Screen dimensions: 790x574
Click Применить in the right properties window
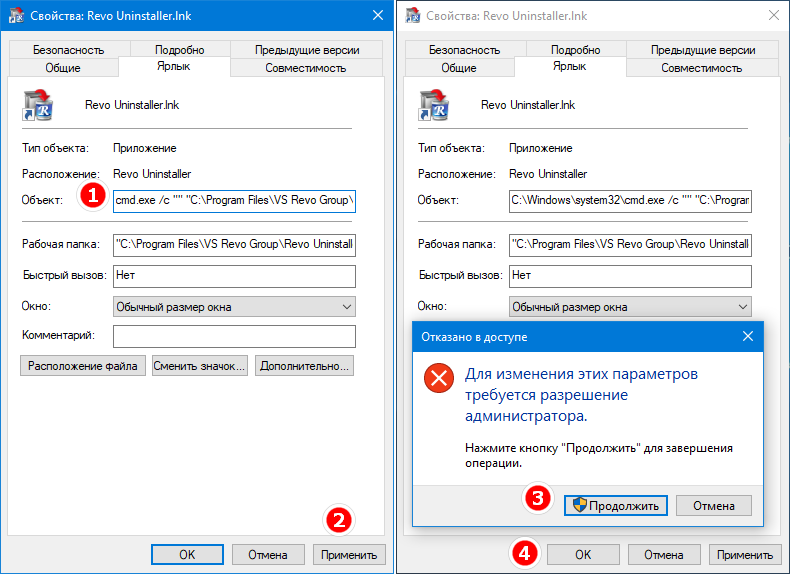pyautogui.click(x=745, y=554)
